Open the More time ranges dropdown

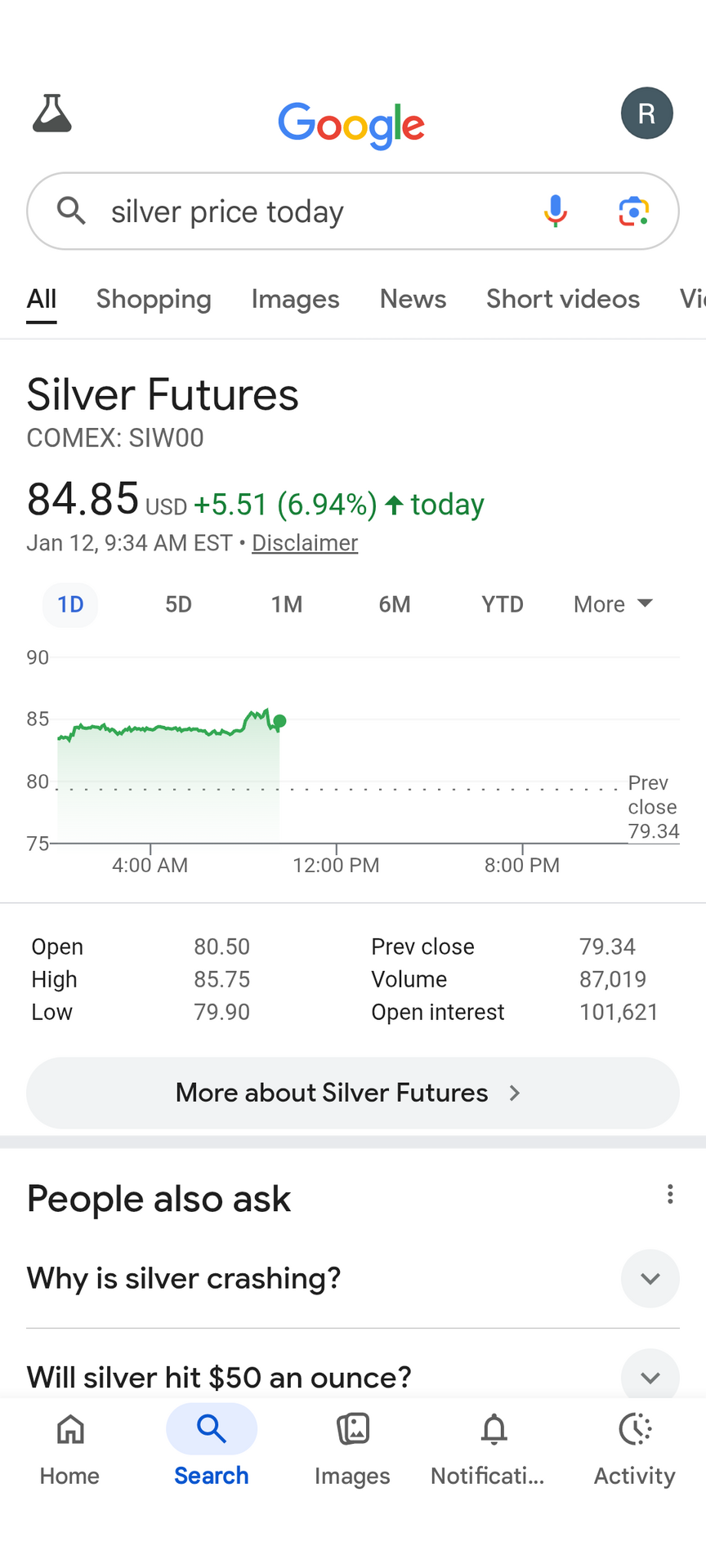tap(613, 604)
